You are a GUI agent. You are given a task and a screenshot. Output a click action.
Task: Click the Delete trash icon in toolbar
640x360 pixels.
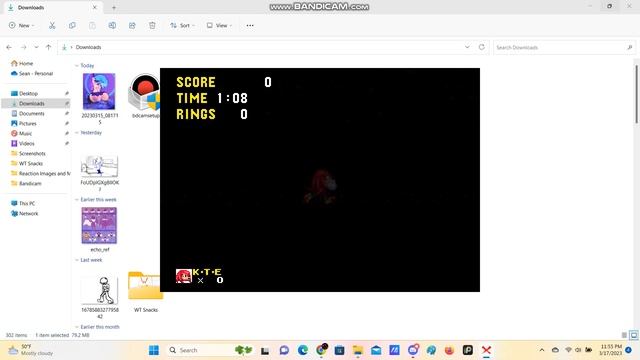pyautogui.click(x=152, y=25)
